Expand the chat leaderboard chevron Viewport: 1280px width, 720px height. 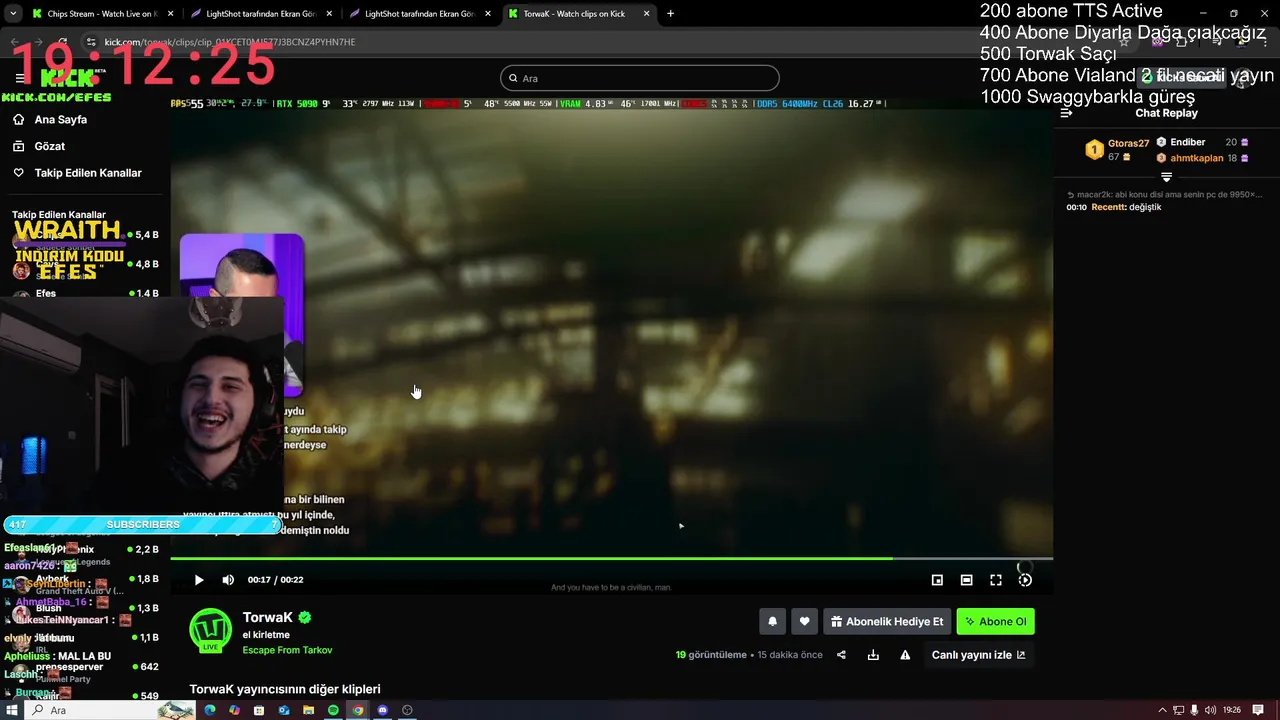coord(1166,177)
